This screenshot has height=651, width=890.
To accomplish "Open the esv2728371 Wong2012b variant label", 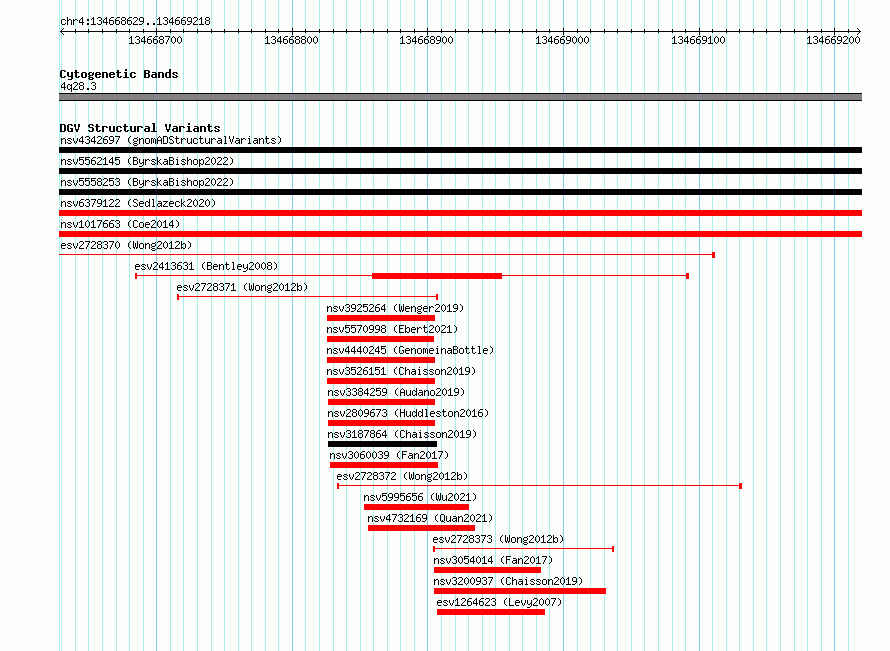I will point(242,287).
